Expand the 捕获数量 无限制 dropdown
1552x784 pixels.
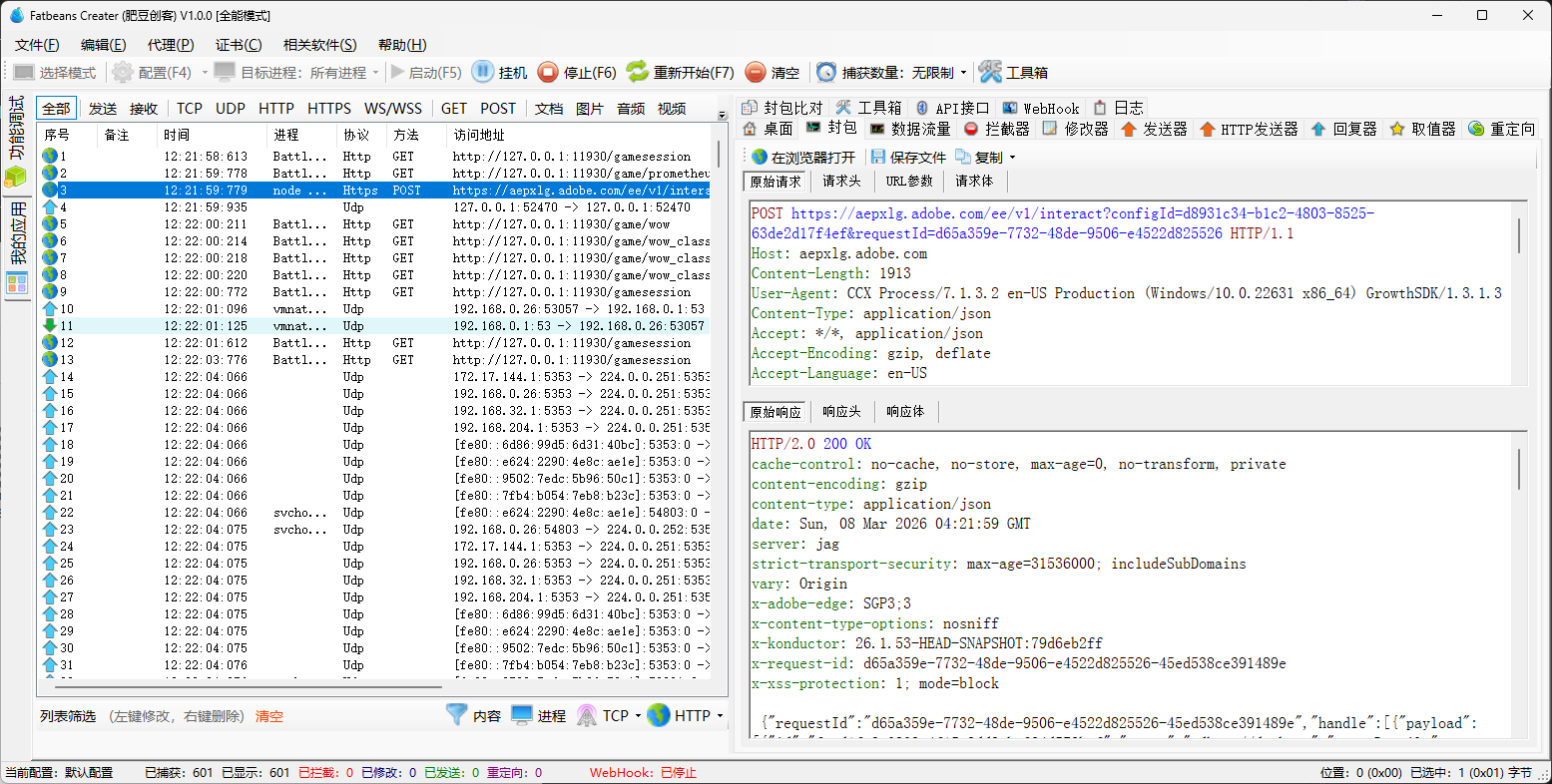pyautogui.click(x=963, y=73)
